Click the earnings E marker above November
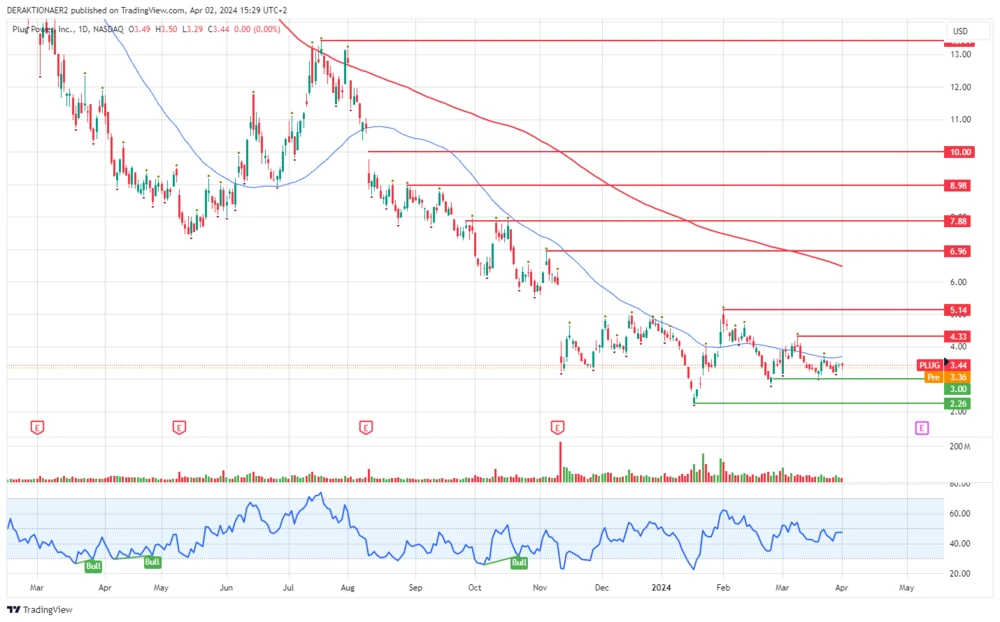Screen dimensions: 1000x622 click(x=556, y=428)
